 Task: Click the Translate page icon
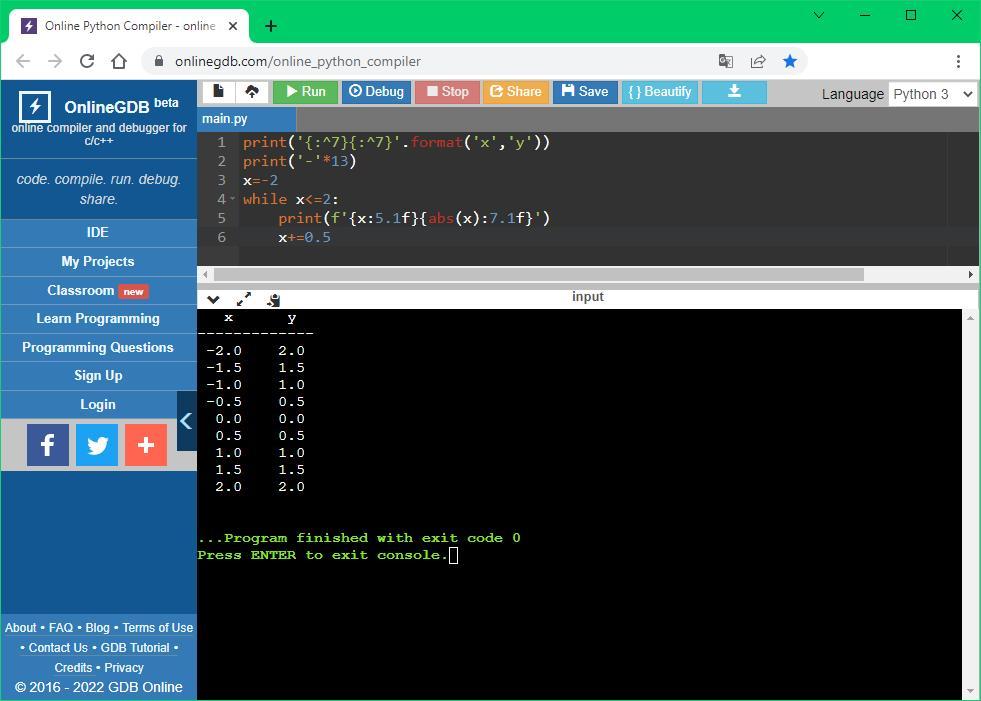tap(726, 61)
